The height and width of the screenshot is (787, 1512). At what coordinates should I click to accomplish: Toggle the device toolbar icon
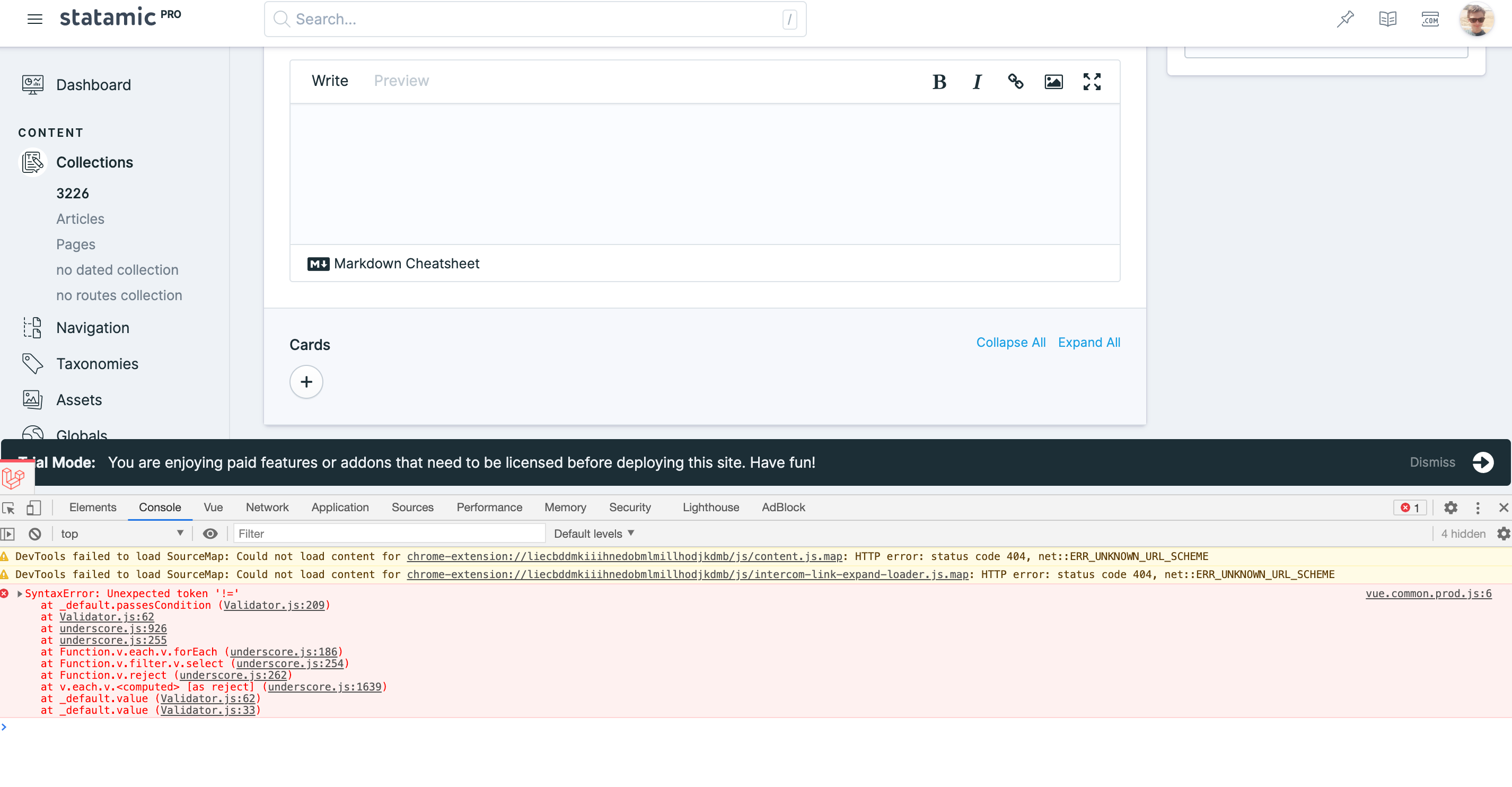coord(33,508)
